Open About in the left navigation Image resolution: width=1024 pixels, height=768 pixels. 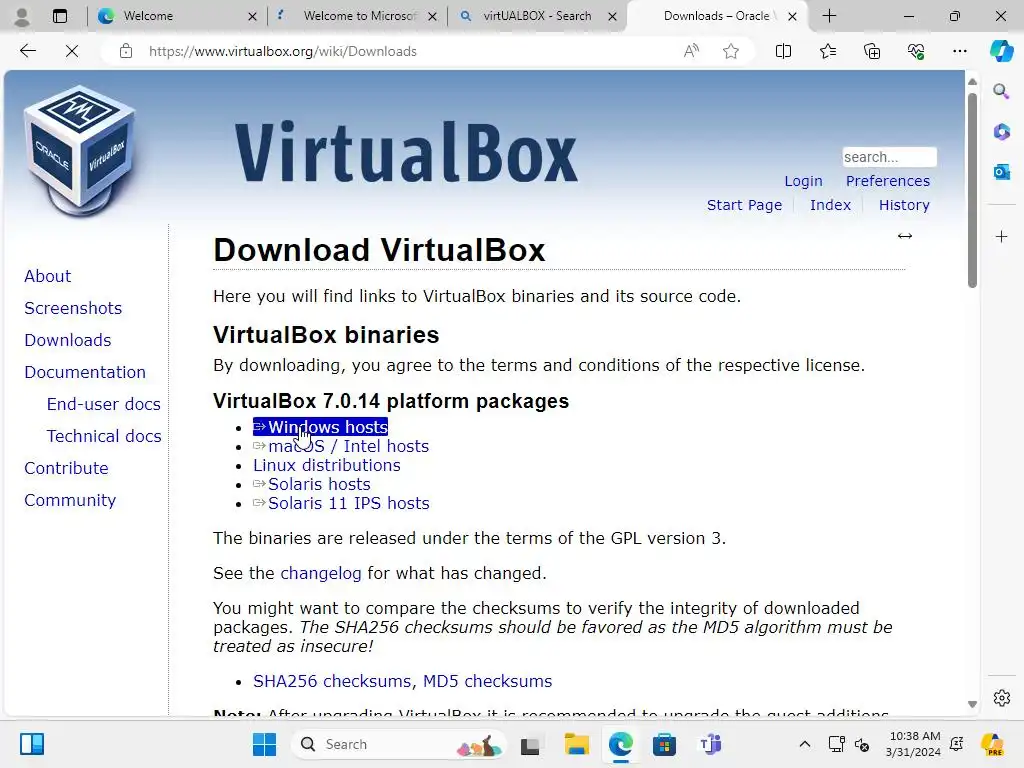tap(48, 276)
